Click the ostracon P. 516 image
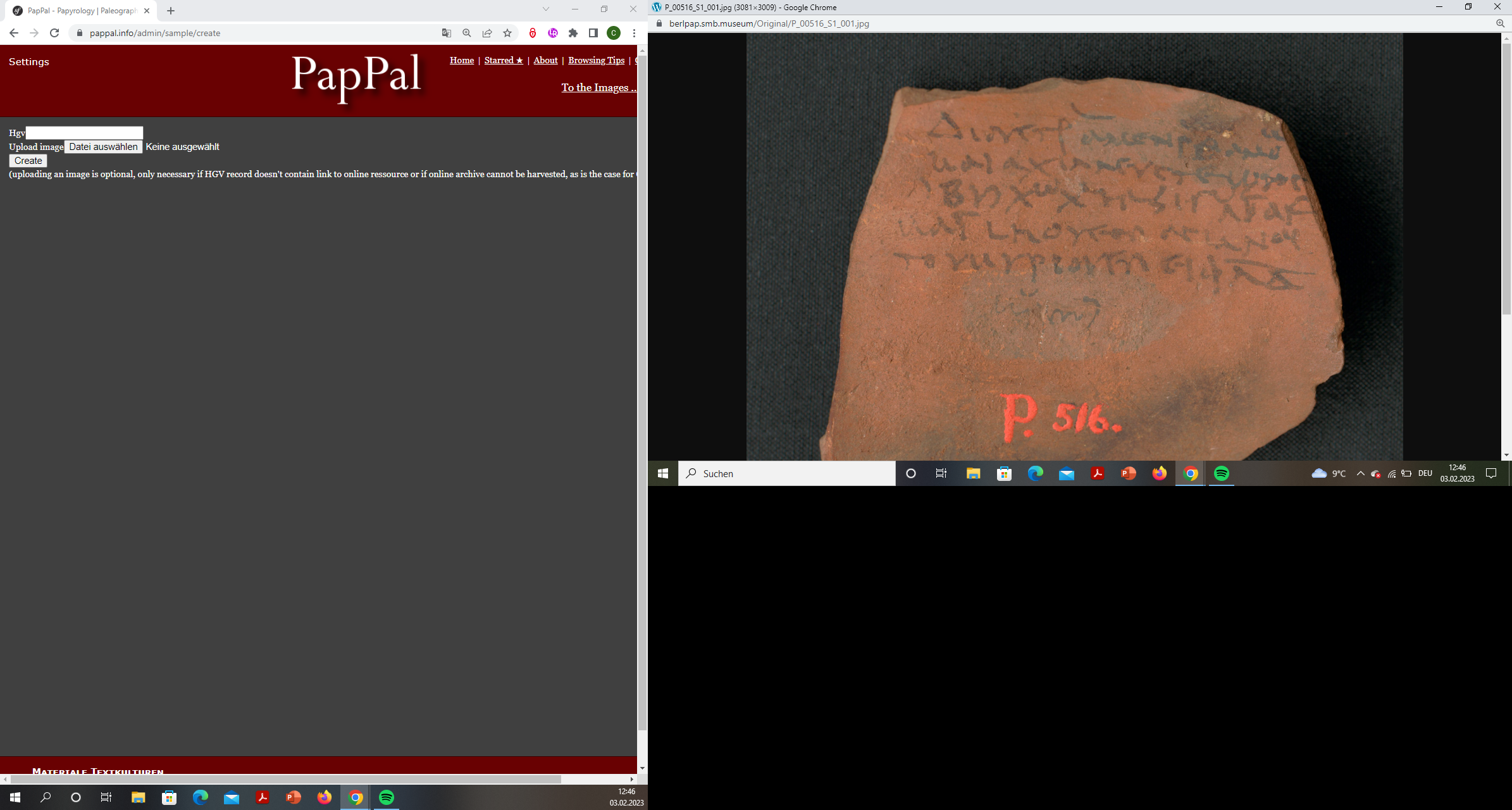This screenshot has height=810, width=1512. pos(1074,247)
